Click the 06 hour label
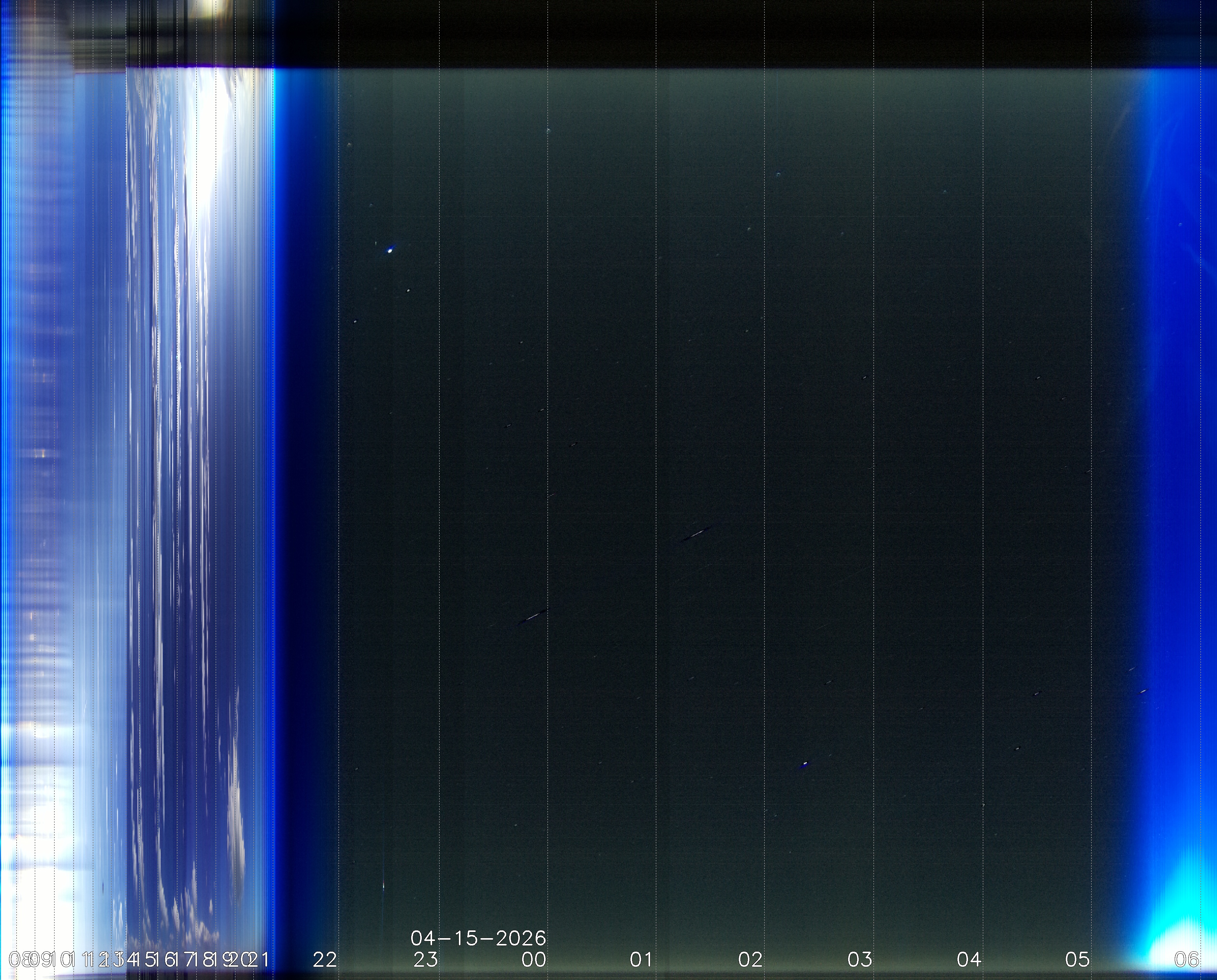The height and width of the screenshot is (980, 1217). pos(1186,959)
